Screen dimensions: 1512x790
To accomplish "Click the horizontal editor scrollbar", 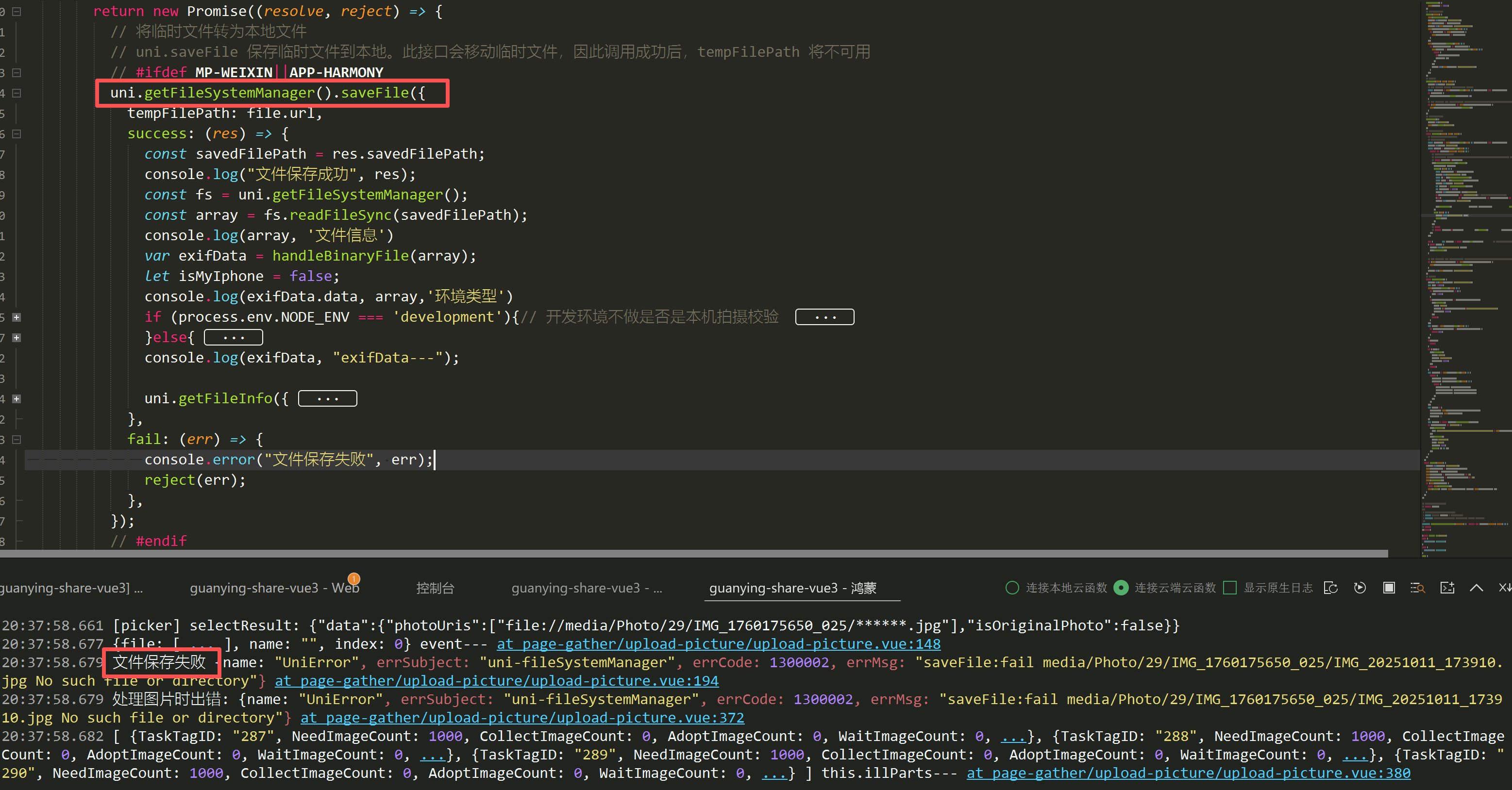I will [692, 554].
